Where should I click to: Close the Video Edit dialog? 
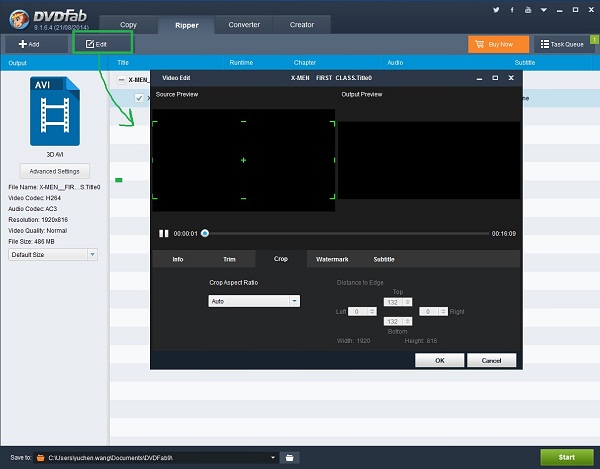click(511, 78)
